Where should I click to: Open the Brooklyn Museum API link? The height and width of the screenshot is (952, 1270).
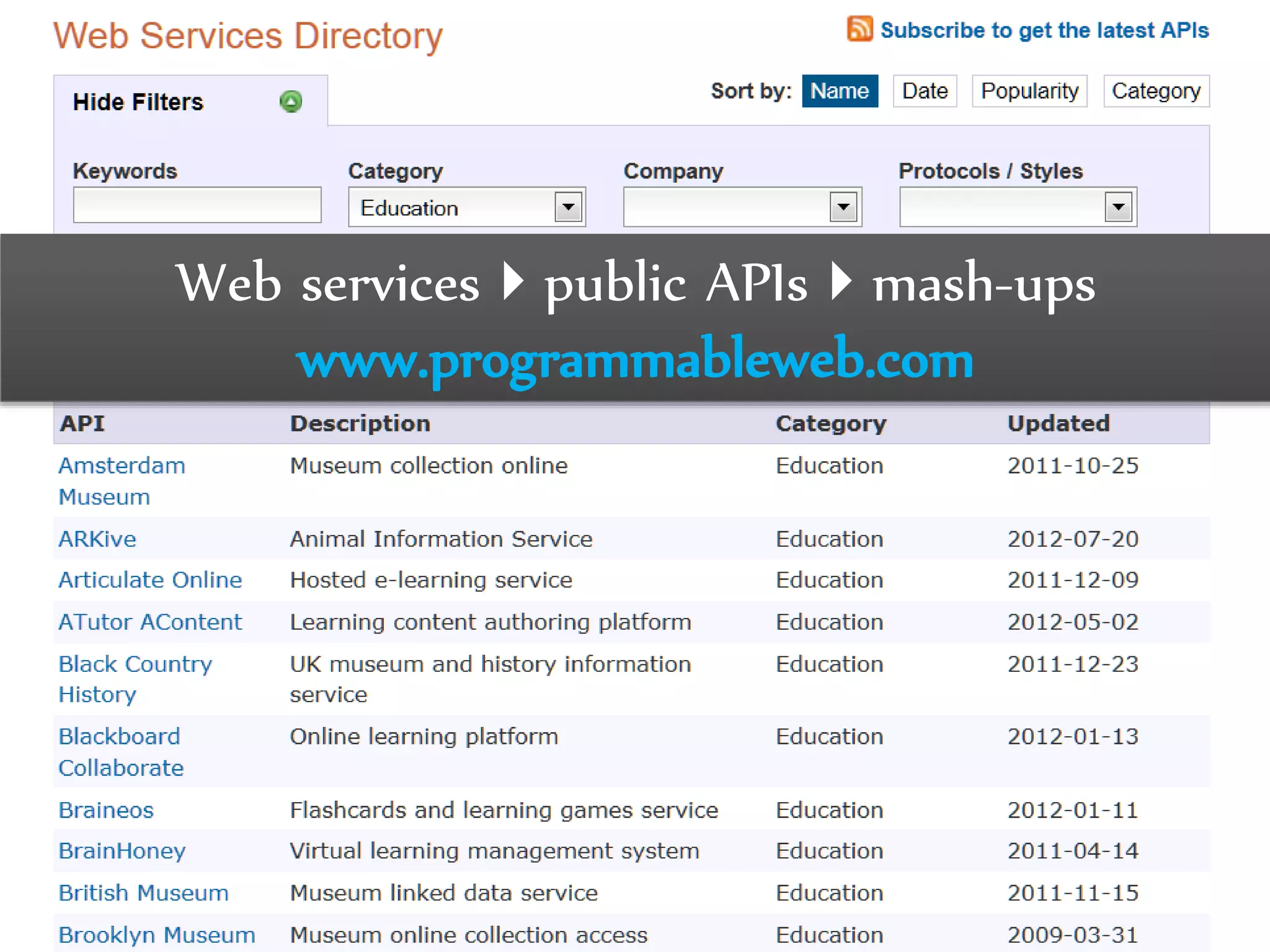(x=157, y=935)
